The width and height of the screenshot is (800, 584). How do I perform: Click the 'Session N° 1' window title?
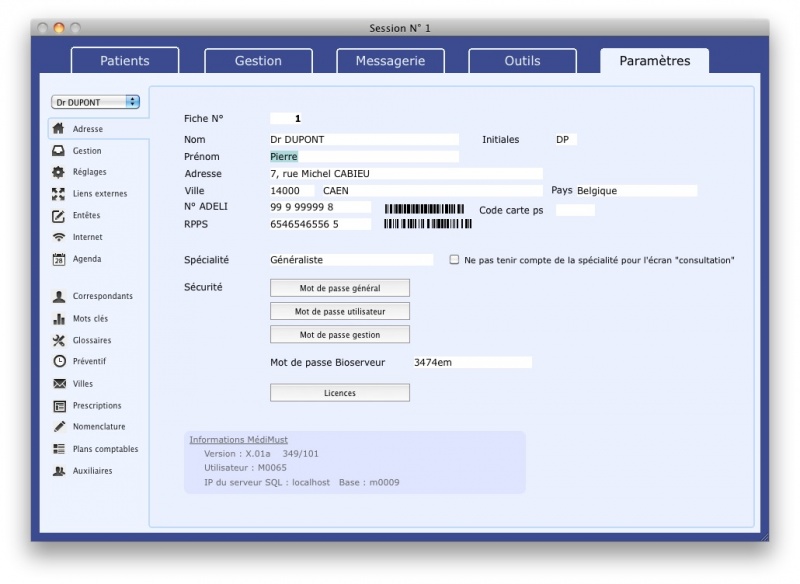click(400, 28)
